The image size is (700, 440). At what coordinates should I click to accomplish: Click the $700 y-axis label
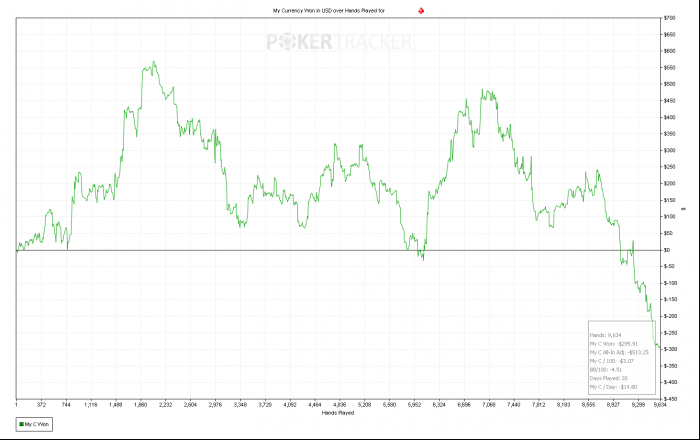pos(670,18)
